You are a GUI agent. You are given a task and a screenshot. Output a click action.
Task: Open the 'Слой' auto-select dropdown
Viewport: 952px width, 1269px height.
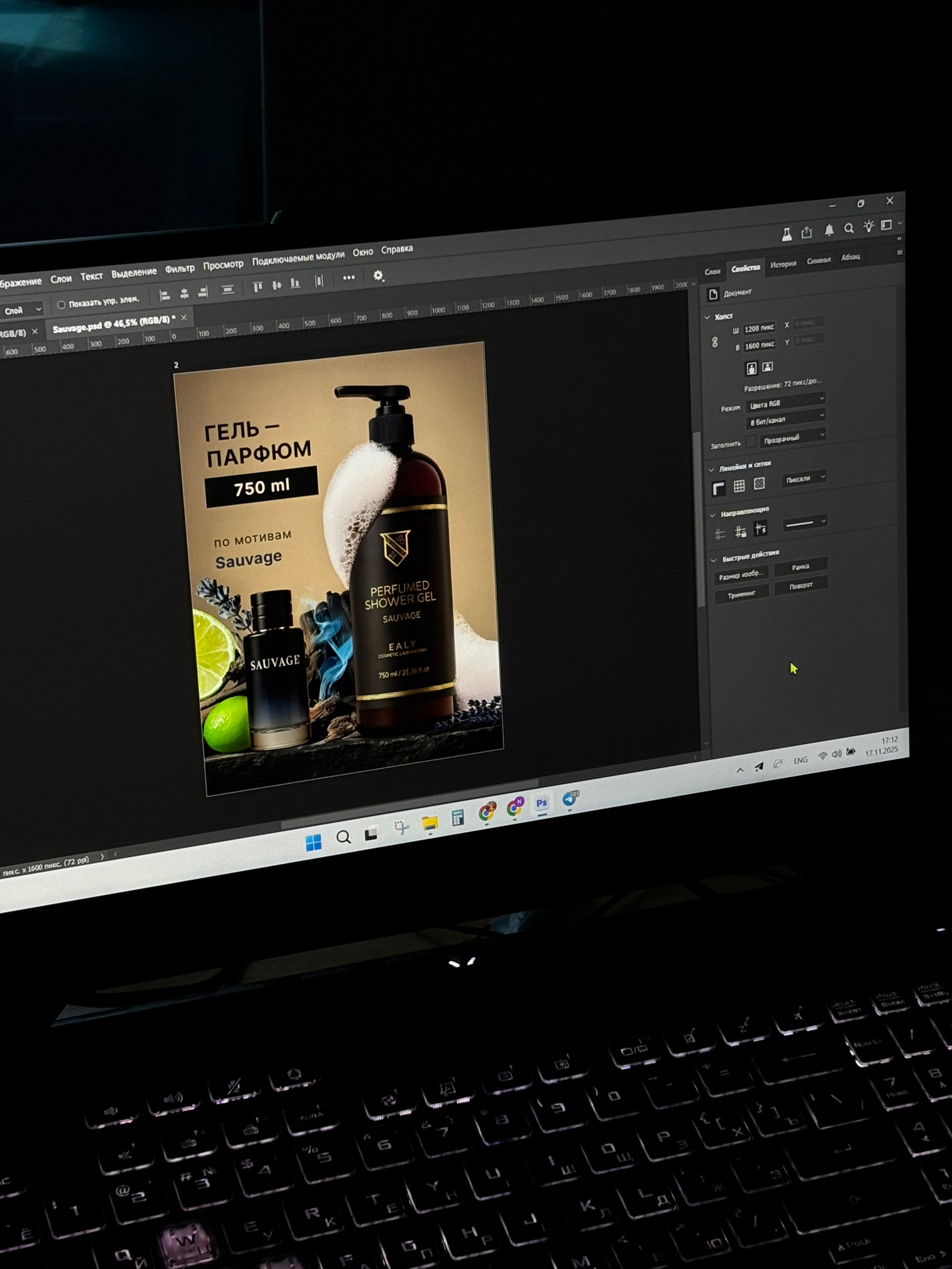click(22, 310)
